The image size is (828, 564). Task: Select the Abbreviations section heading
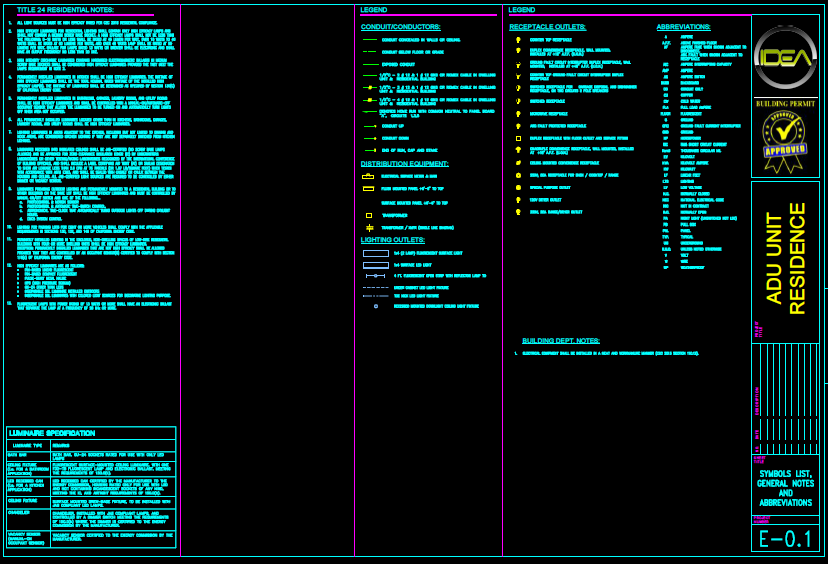point(684,27)
